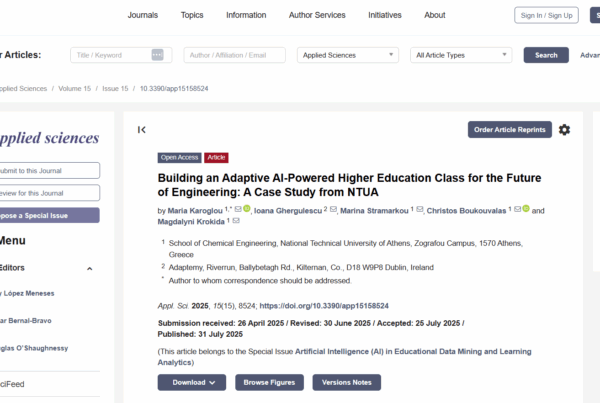The image size is (600, 403).
Task: Click Versions Notes button
Action: tap(347, 382)
